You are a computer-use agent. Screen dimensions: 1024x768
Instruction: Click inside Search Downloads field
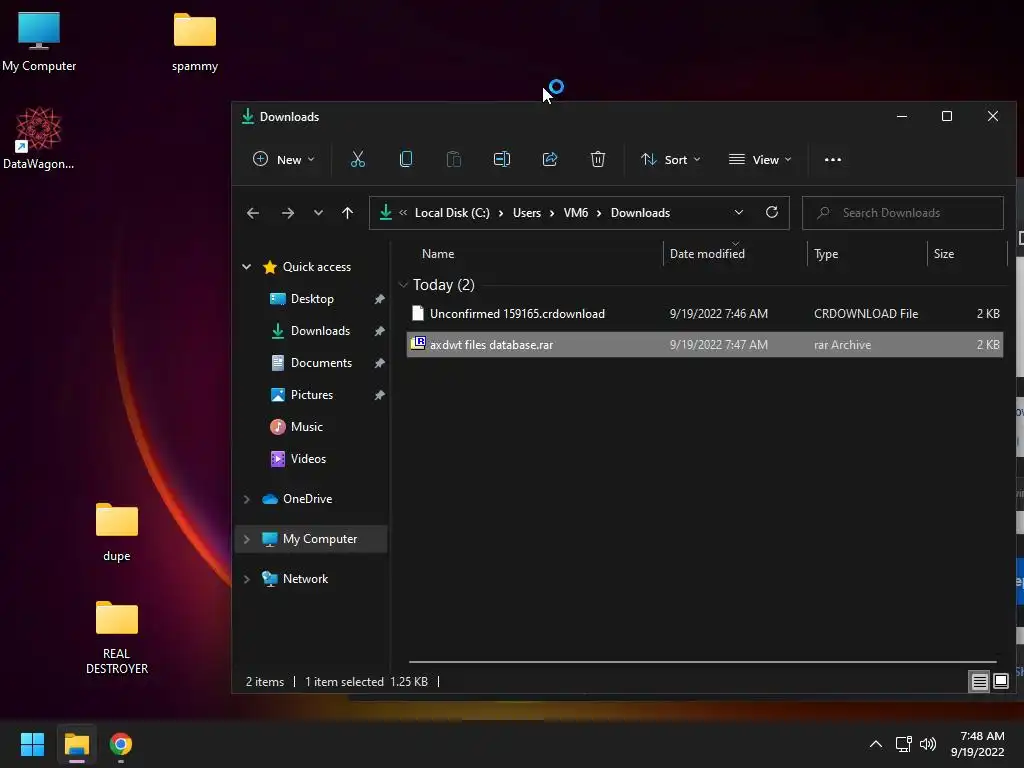tap(903, 213)
